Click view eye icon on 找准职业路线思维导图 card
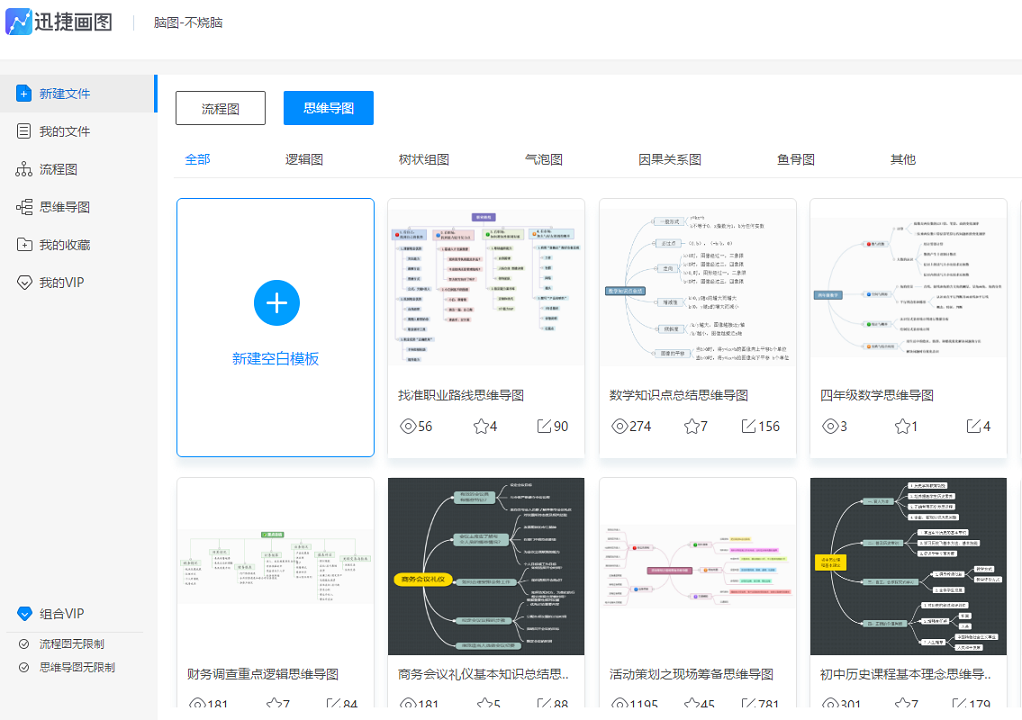The width and height of the screenshot is (1022, 720). (x=408, y=426)
